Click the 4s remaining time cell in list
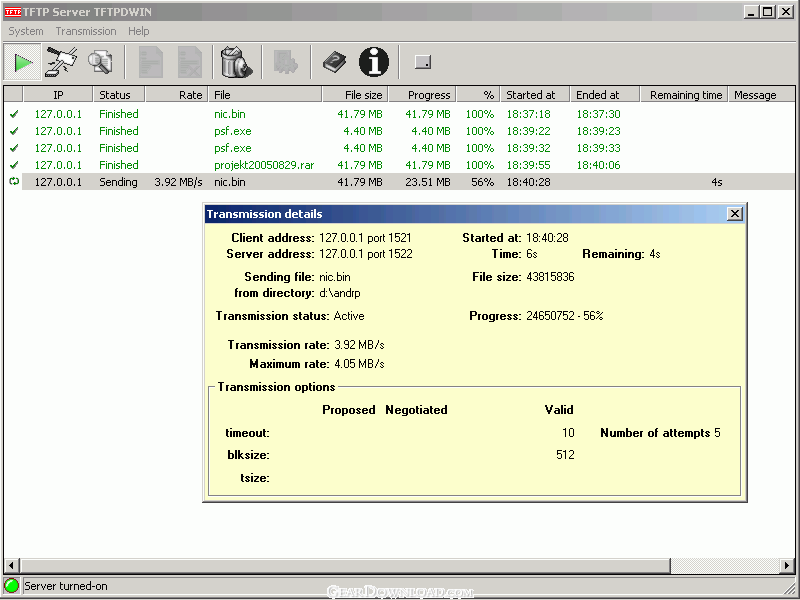 tap(716, 182)
